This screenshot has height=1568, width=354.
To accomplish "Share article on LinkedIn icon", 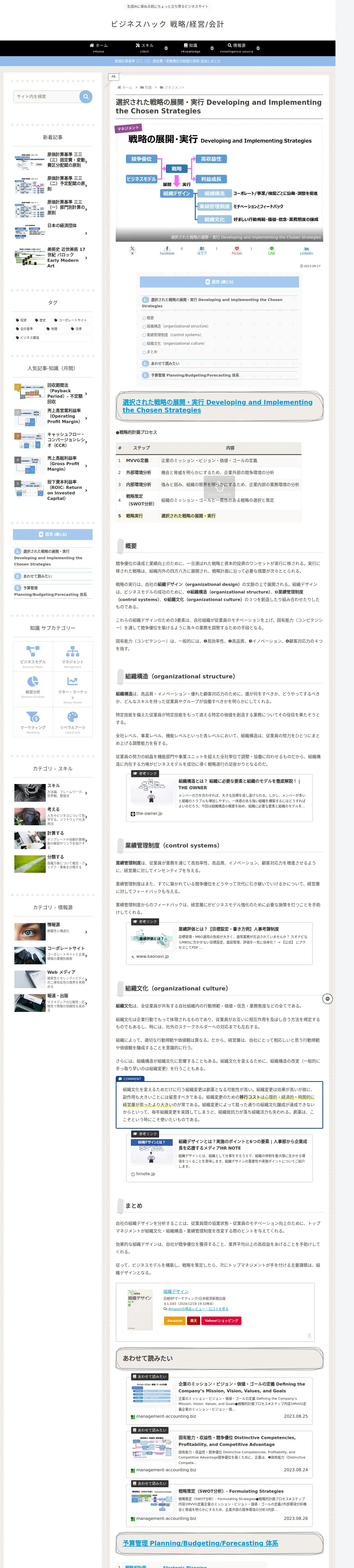I will [306, 250].
